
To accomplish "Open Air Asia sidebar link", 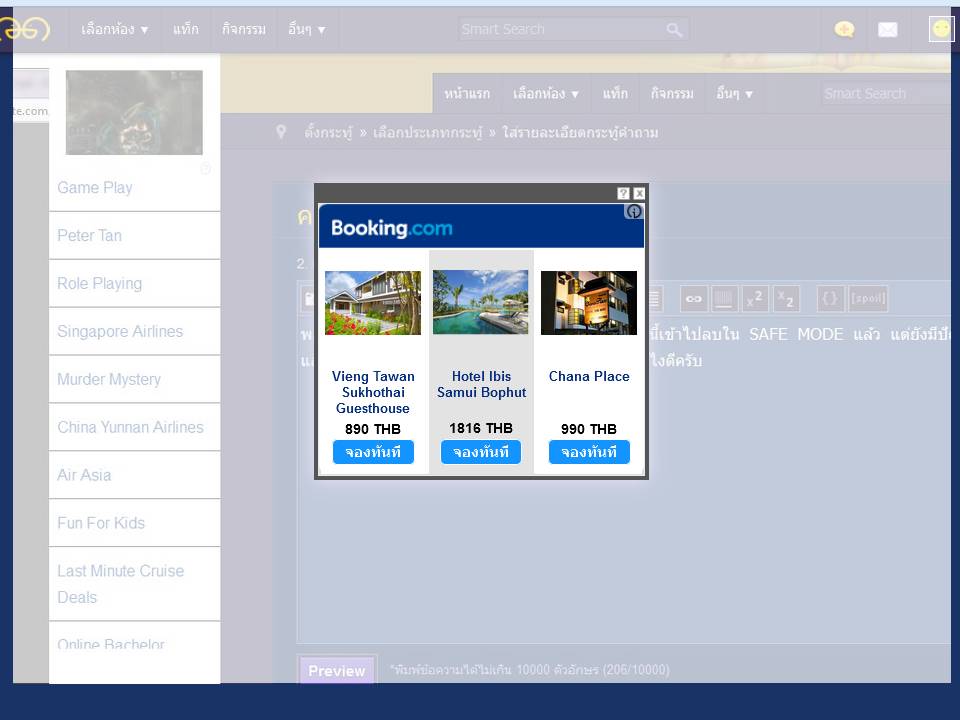I will click(84, 475).
